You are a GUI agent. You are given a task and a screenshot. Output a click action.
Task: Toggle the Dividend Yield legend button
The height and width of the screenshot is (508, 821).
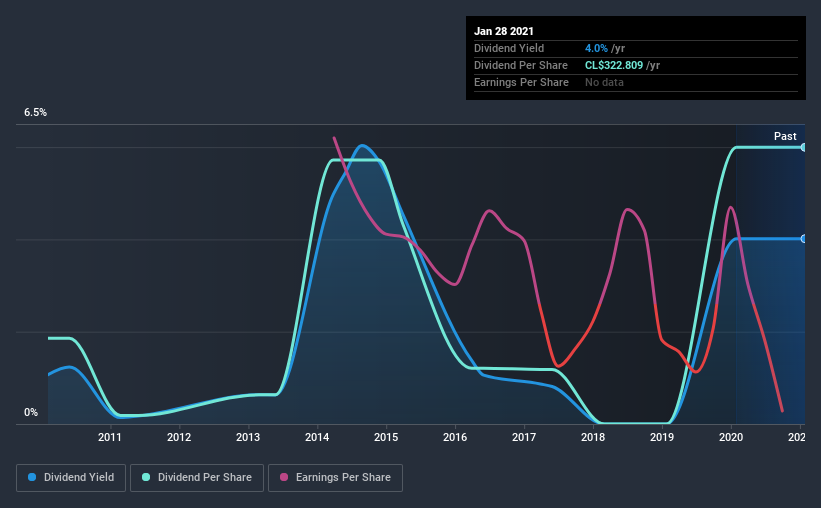(x=71, y=478)
